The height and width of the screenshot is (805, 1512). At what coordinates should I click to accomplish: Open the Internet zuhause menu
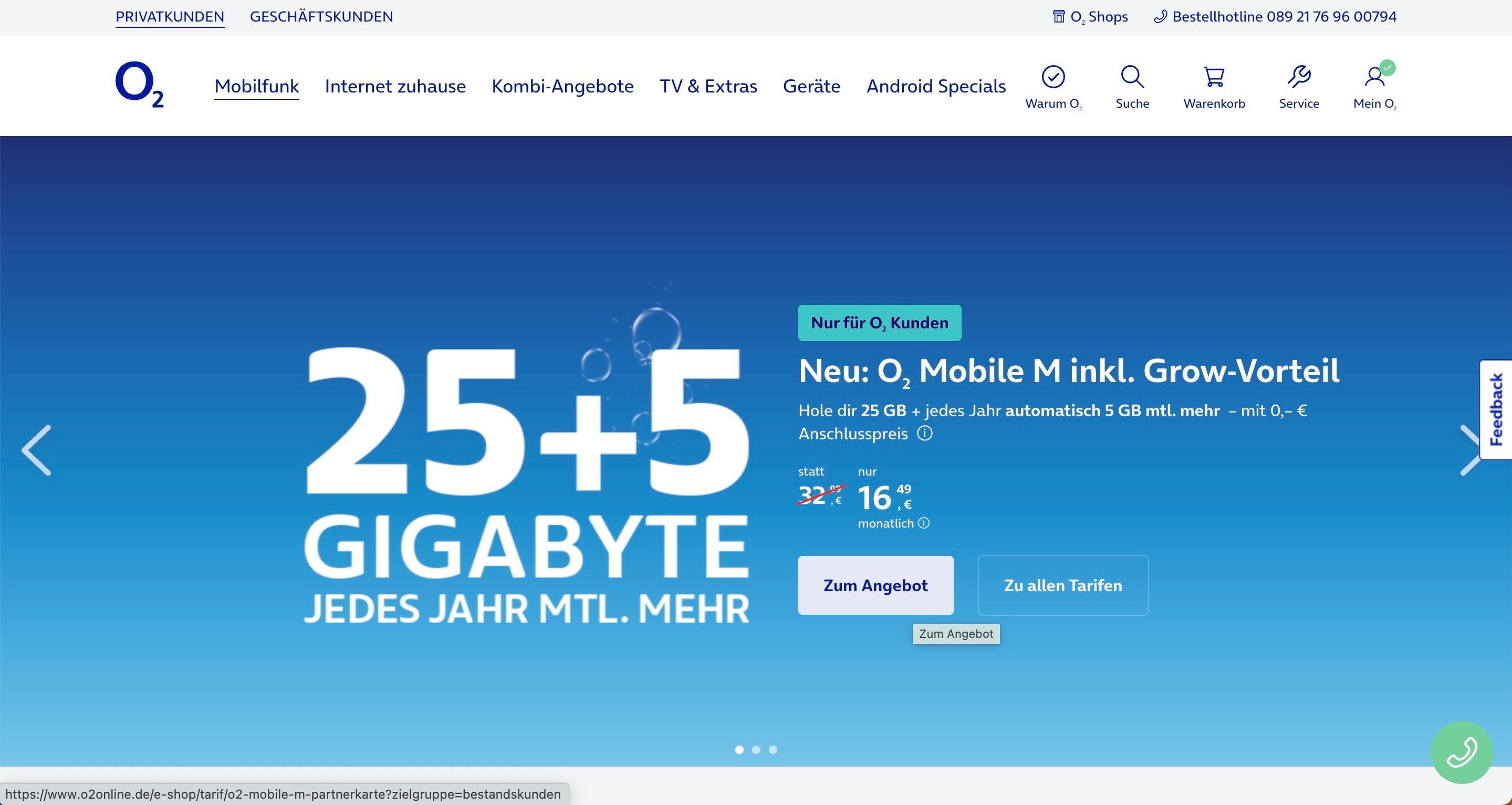click(395, 86)
